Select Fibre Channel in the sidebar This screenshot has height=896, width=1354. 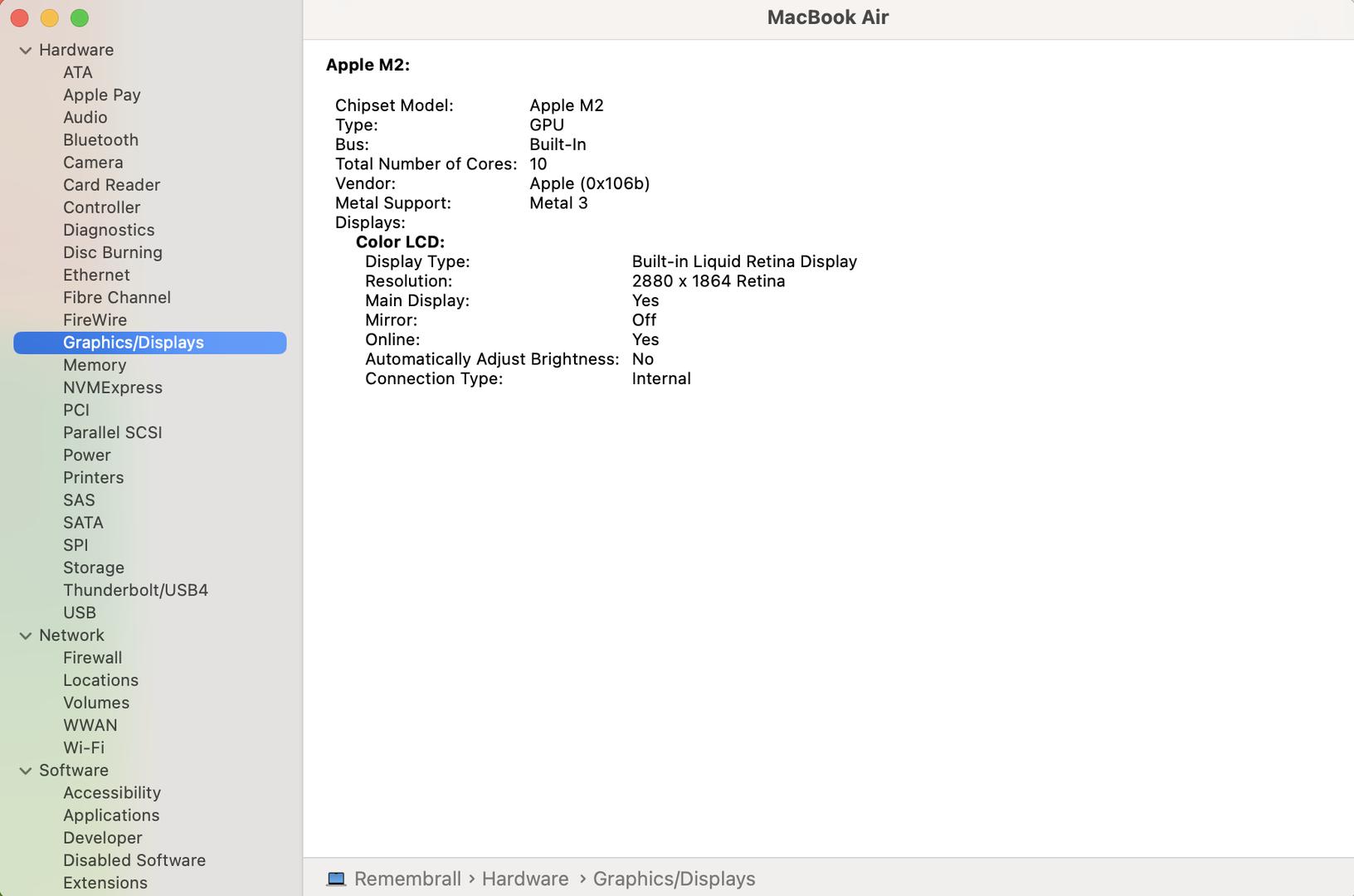click(117, 297)
